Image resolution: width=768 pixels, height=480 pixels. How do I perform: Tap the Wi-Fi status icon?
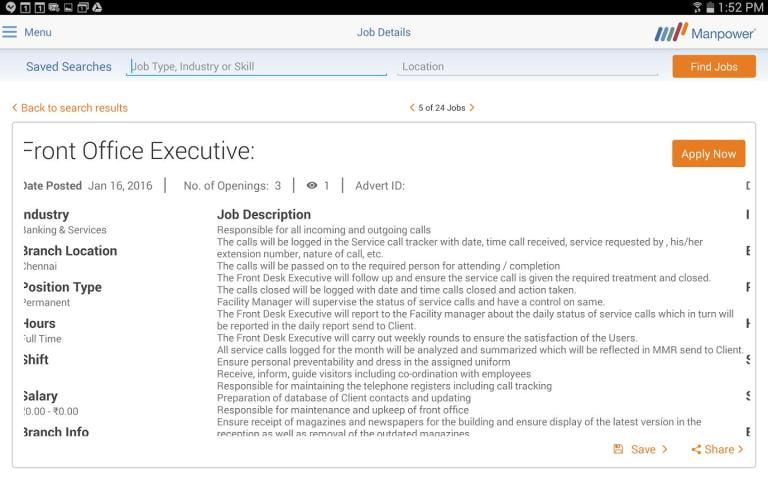pos(697,7)
